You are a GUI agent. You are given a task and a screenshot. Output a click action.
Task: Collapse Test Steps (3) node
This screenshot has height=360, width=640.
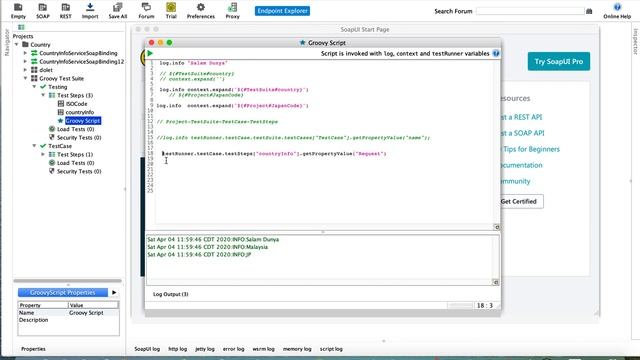pos(43,95)
